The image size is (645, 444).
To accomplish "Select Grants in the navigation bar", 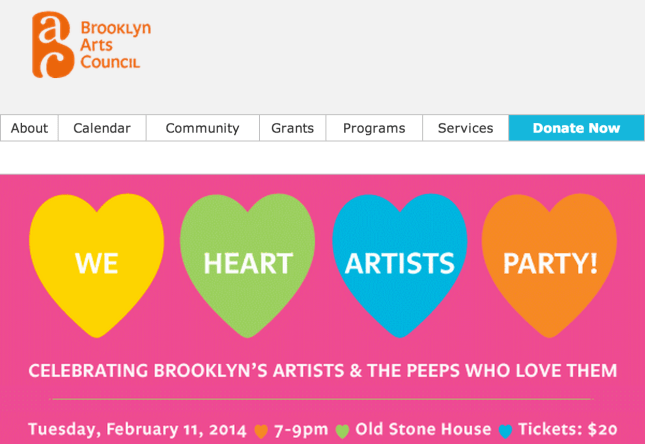I will click(292, 128).
